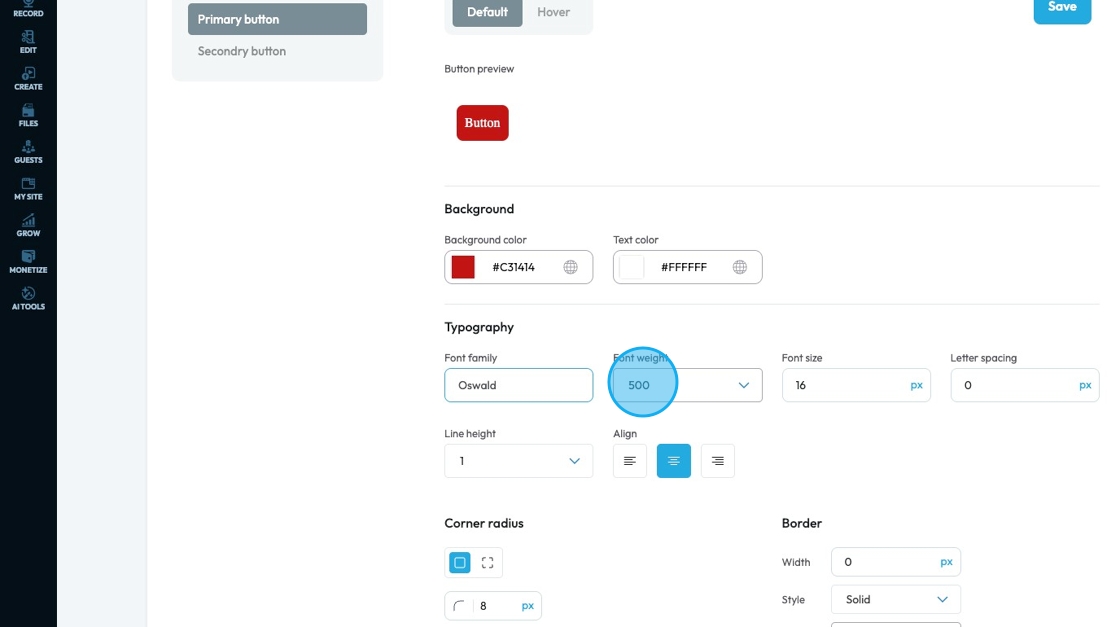Edit the #FFFFFF text color hex value
The height and width of the screenshot is (627, 1120).
(x=684, y=267)
